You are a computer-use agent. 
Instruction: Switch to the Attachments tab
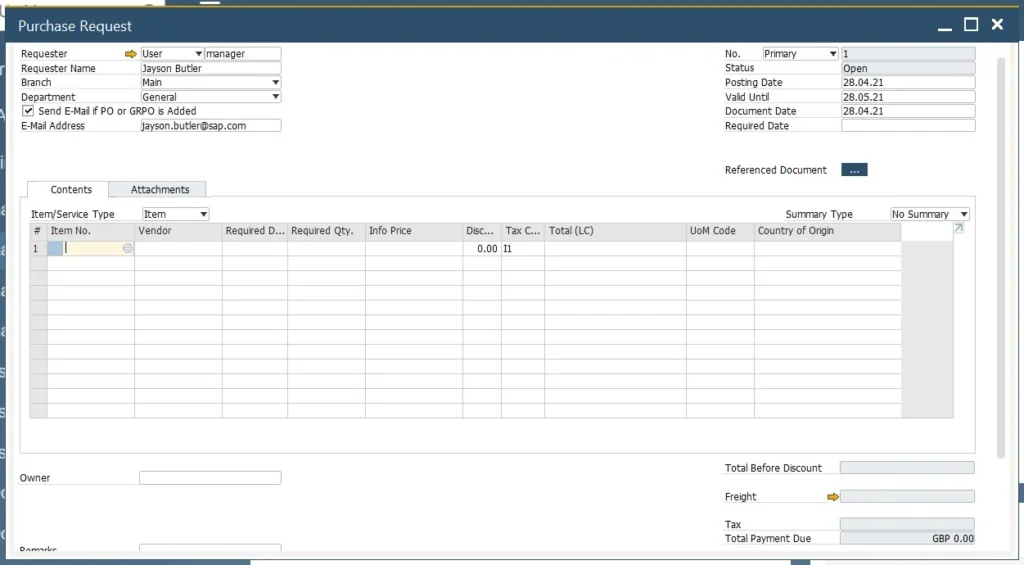(x=160, y=190)
